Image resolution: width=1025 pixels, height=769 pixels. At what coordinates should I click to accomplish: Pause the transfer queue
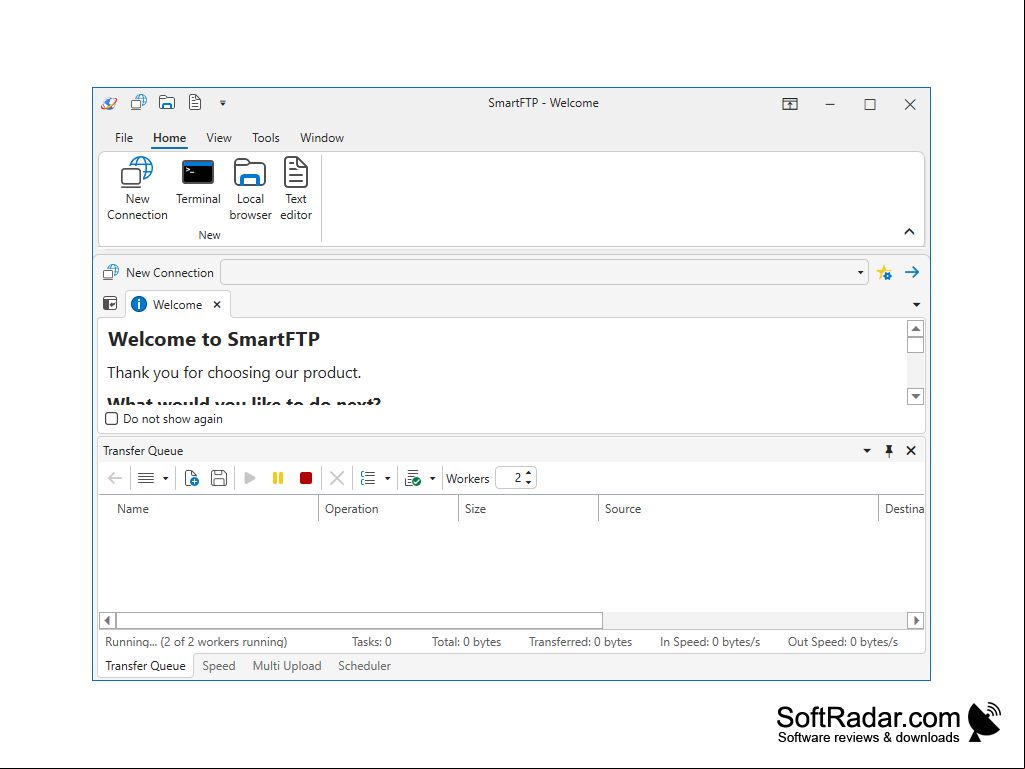coord(278,478)
